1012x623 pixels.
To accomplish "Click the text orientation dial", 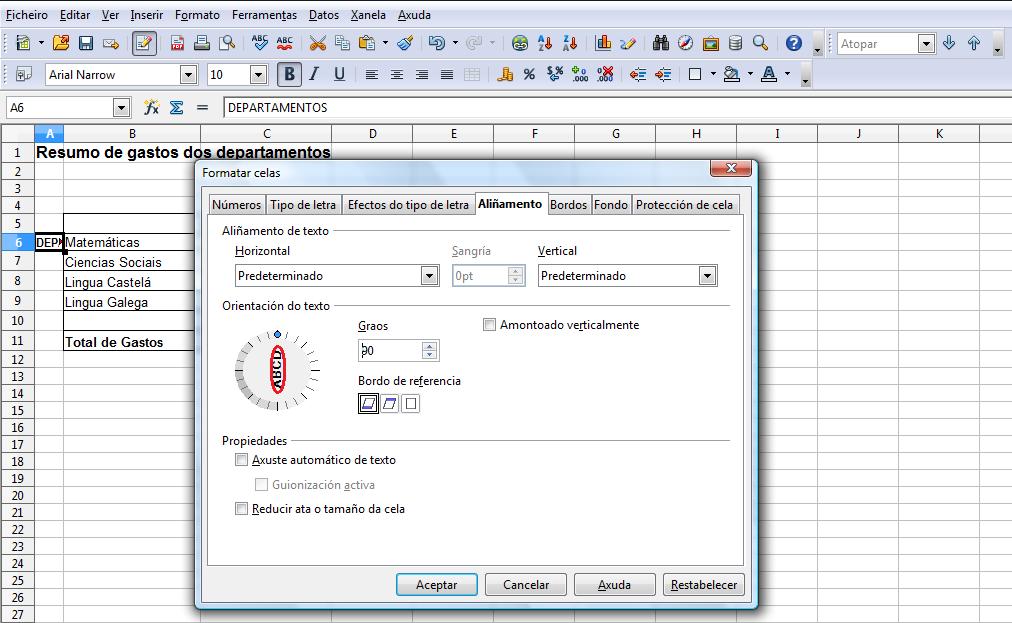I will pyautogui.click(x=277, y=370).
